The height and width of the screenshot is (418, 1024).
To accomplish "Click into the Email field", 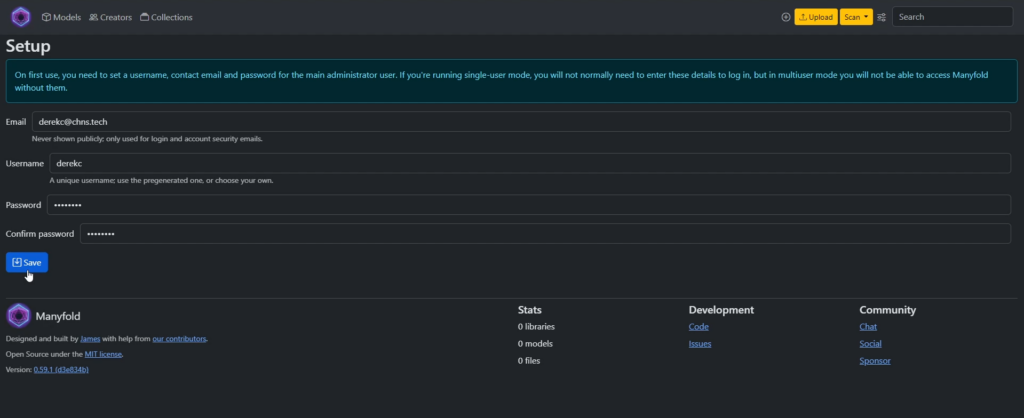I will (521, 121).
